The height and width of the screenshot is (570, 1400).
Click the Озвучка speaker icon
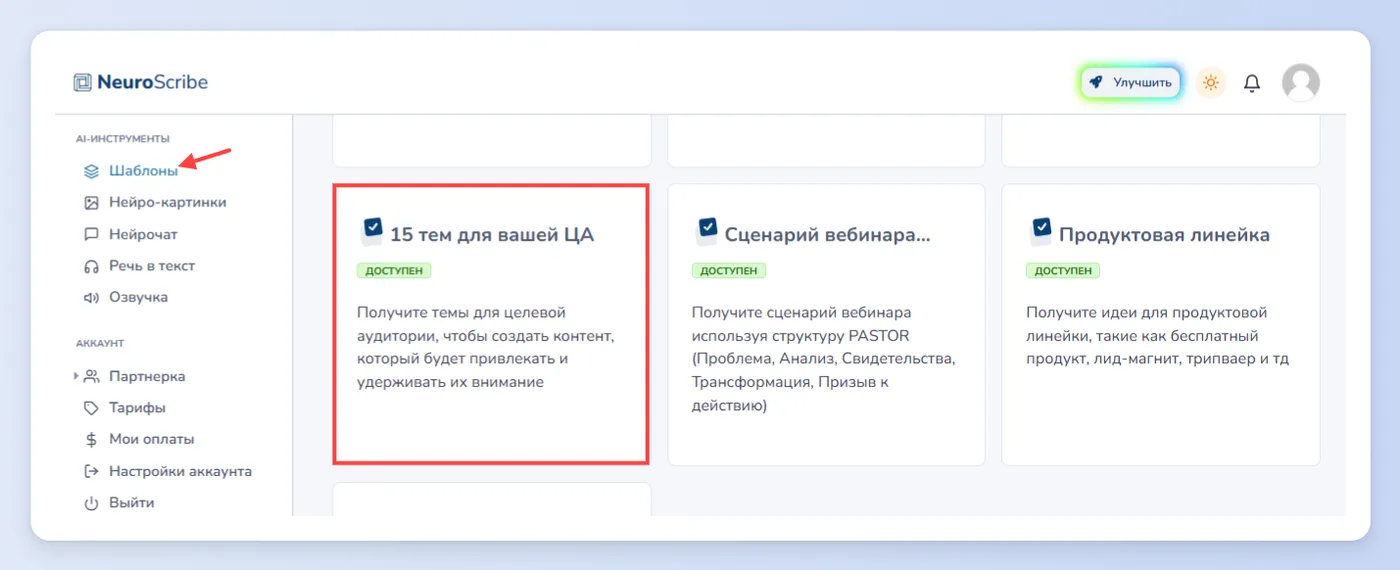91,298
